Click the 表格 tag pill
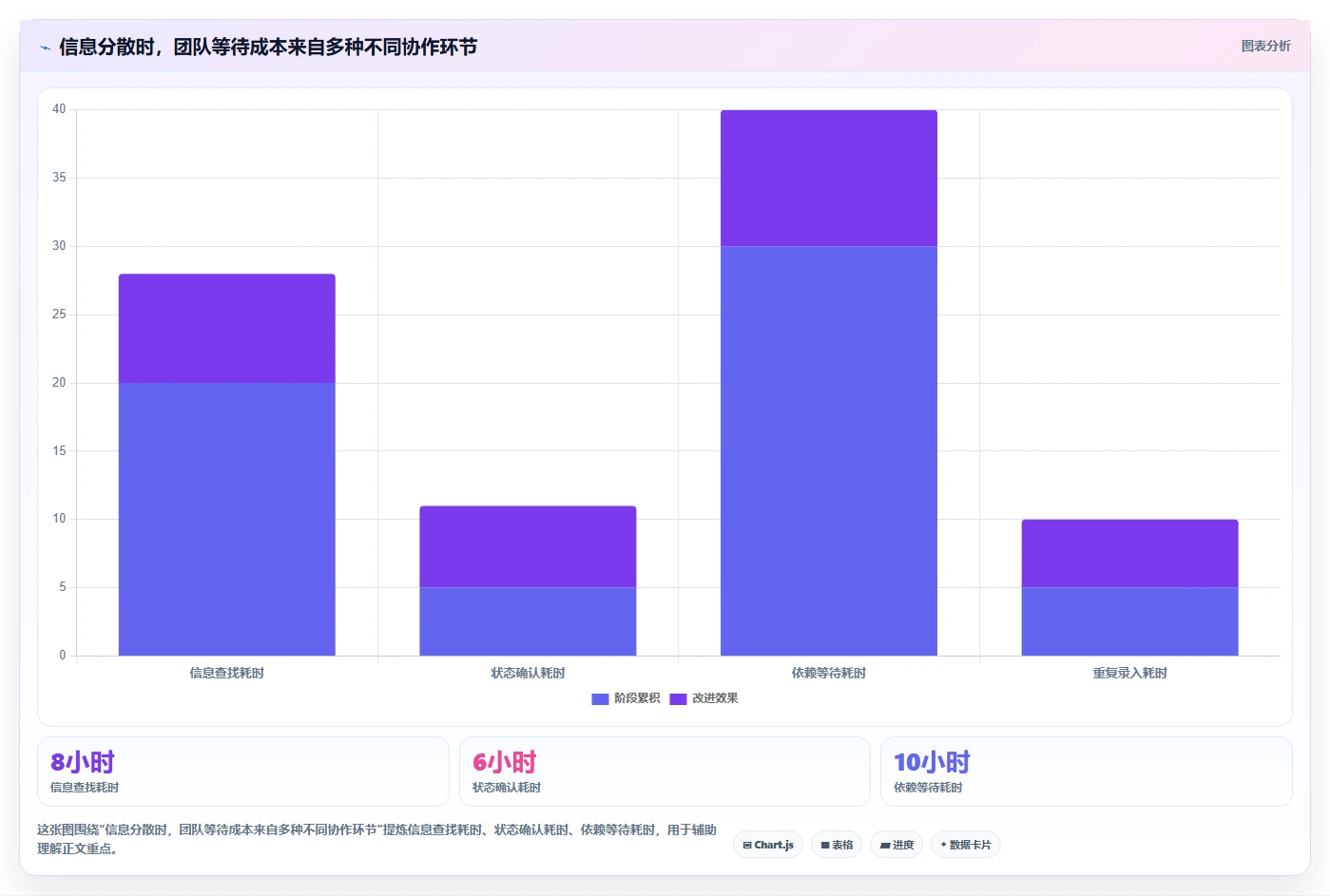Viewport: 1330px width, 896px height. click(x=837, y=845)
